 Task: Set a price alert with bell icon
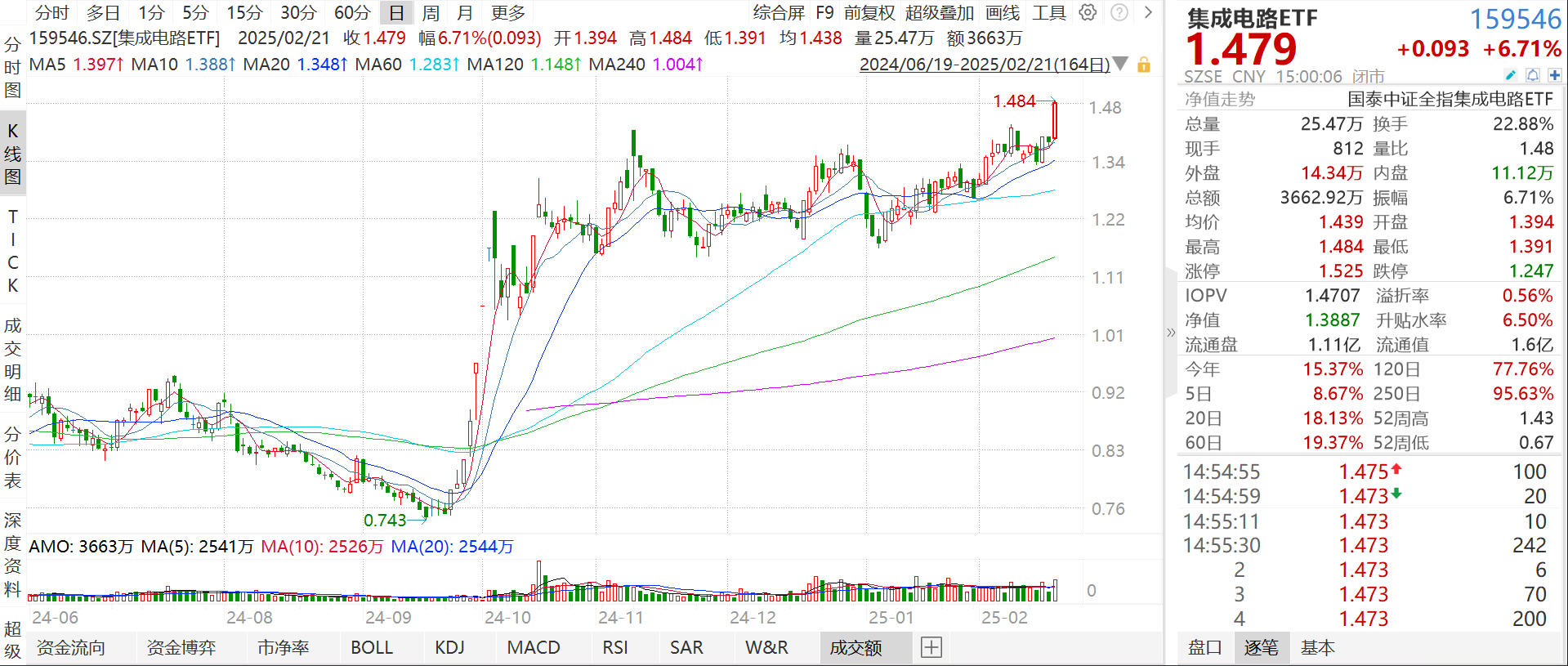click(x=1533, y=75)
